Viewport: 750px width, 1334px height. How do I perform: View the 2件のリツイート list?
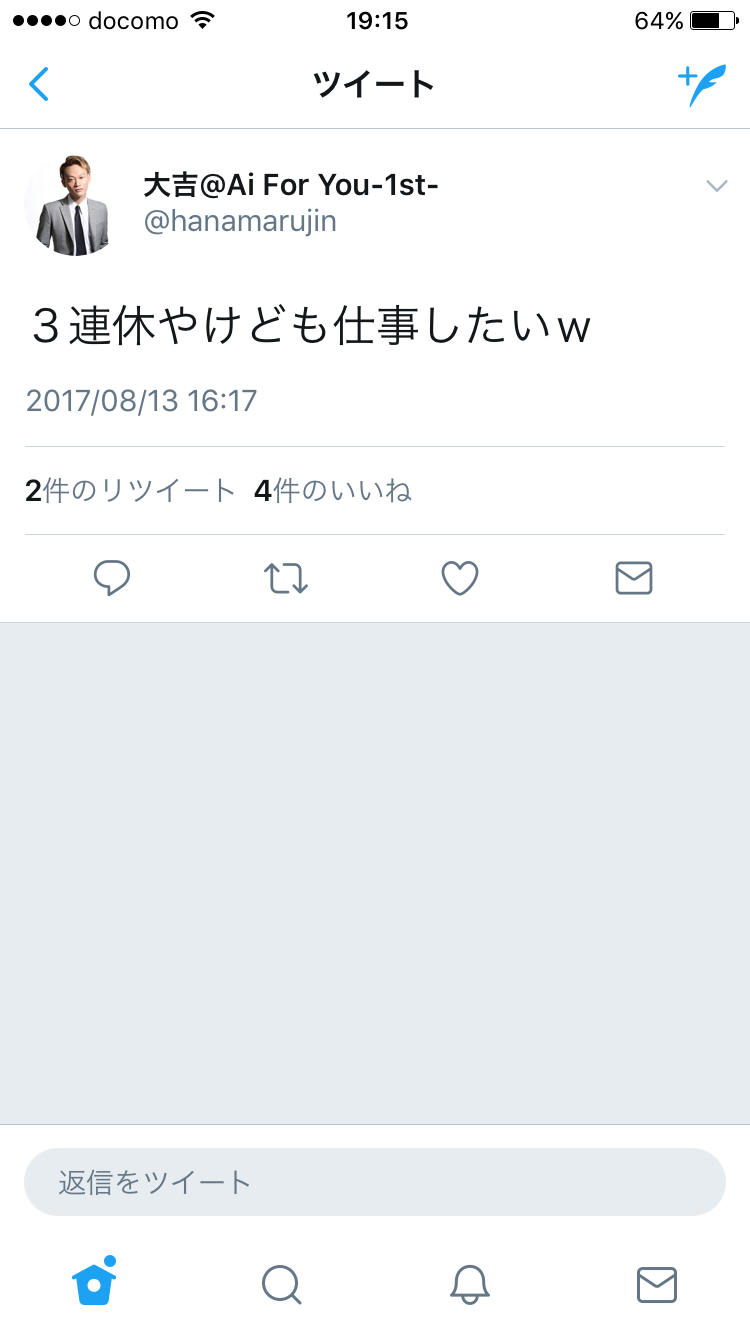click(x=130, y=491)
